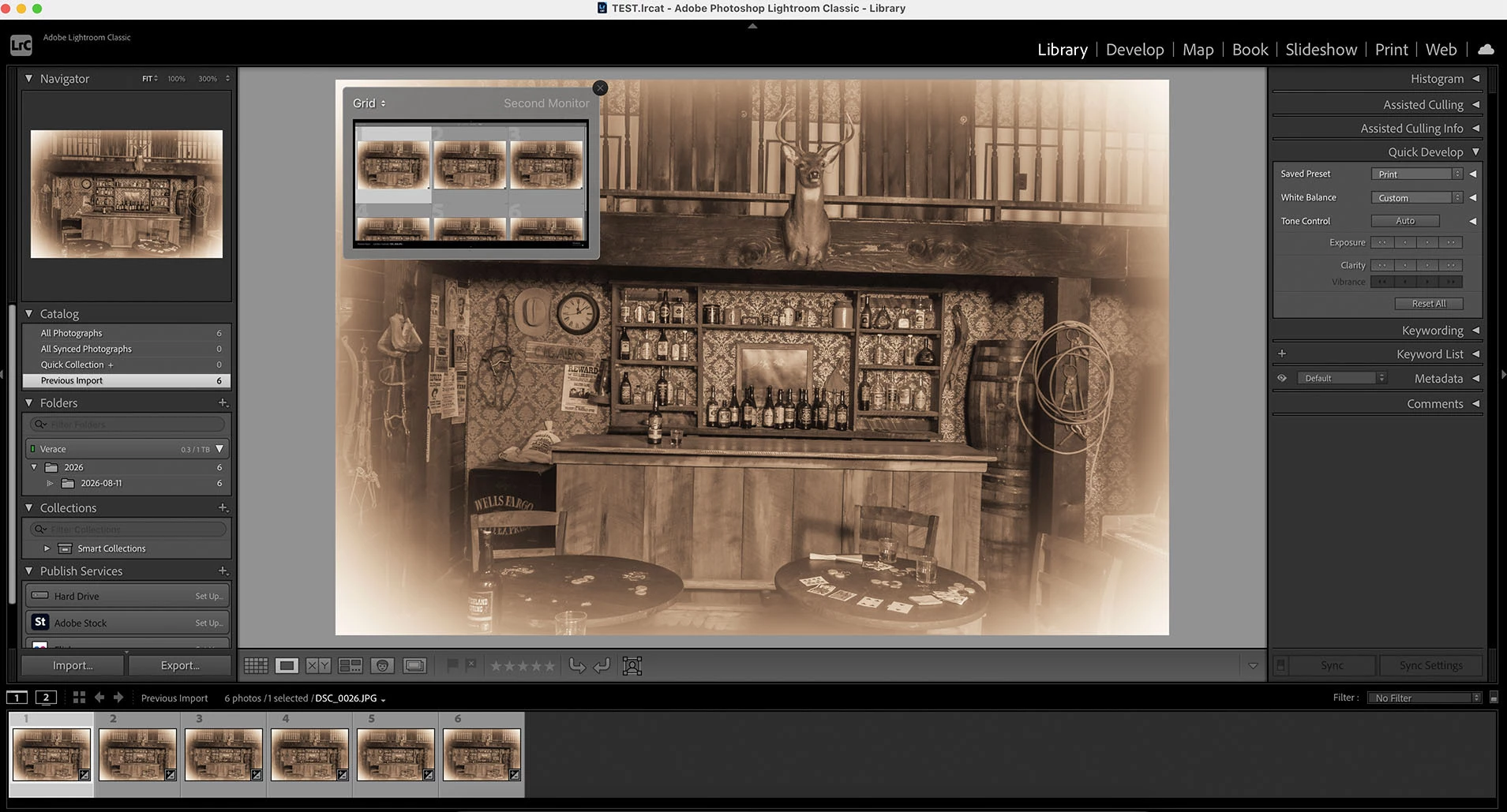Rotate photo clockwise in toolbar
Screen dimensions: 1507x812
pyautogui.click(x=602, y=665)
